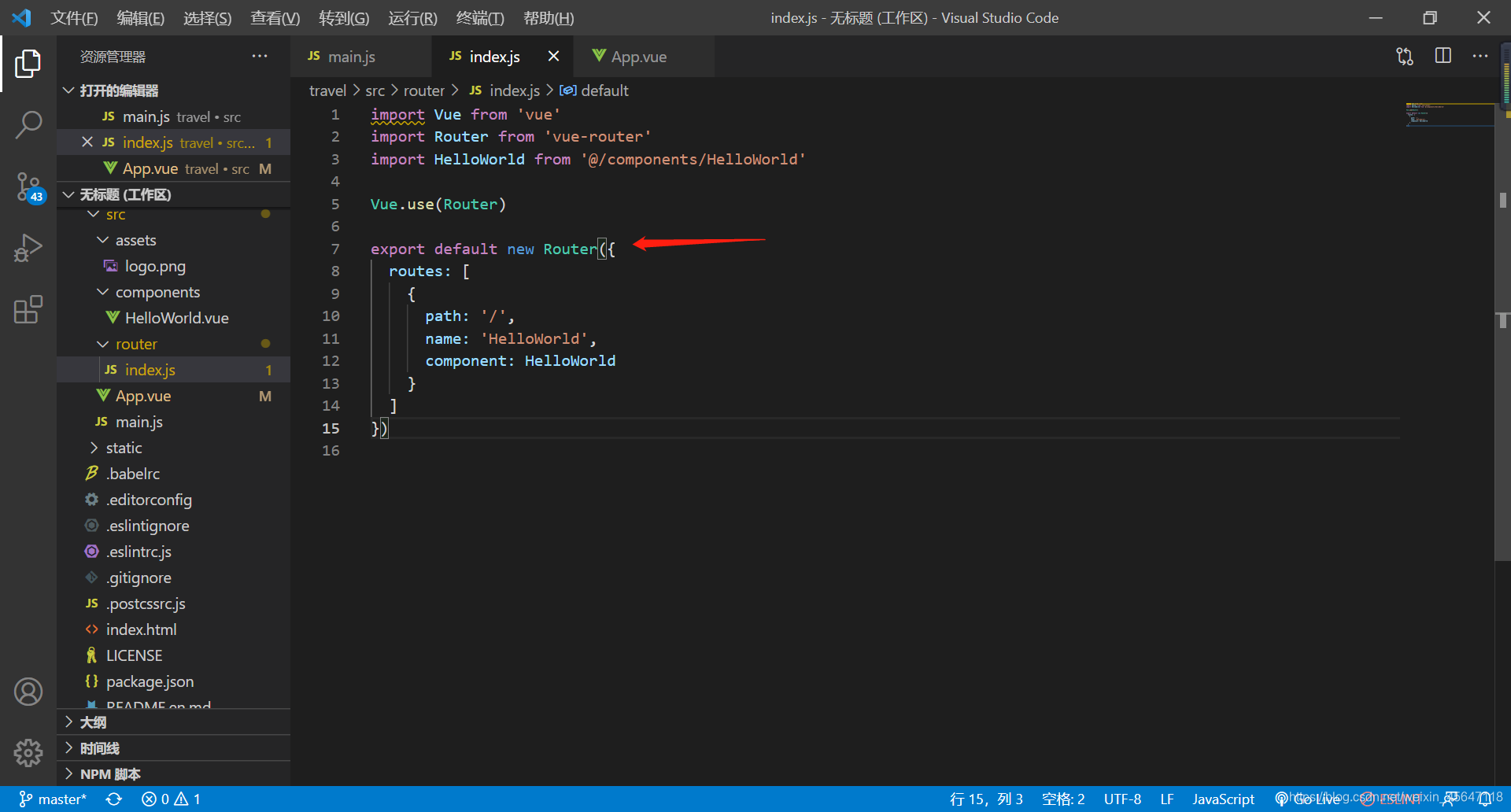Click the code minimap preview
The width and height of the screenshot is (1511, 812).
(1449, 114)
